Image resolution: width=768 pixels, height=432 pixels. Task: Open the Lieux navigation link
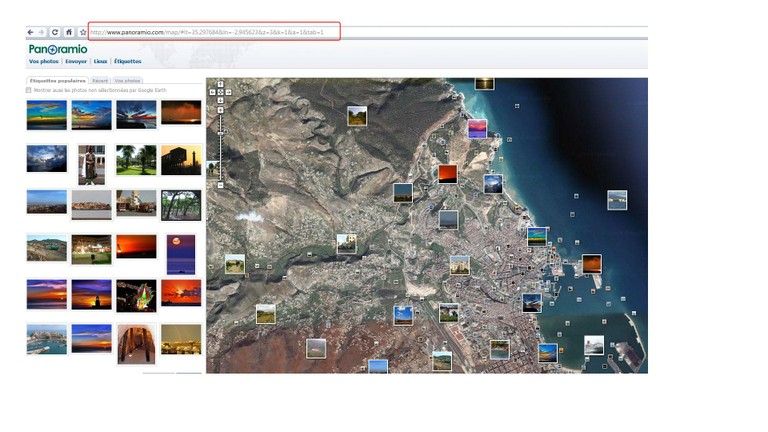[100, 61]
